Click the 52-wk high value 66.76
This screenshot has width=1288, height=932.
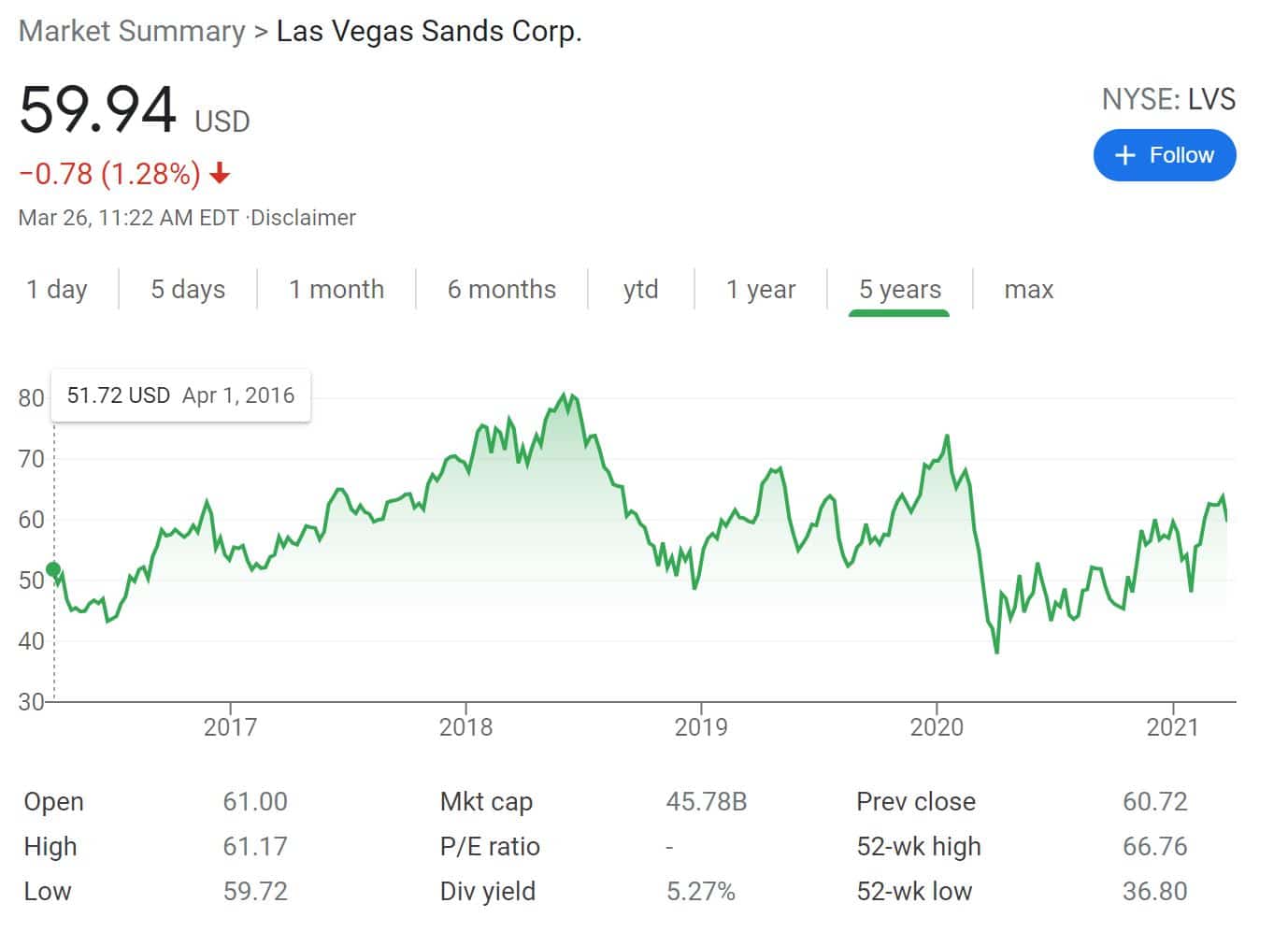click(x=1156, y=846)
